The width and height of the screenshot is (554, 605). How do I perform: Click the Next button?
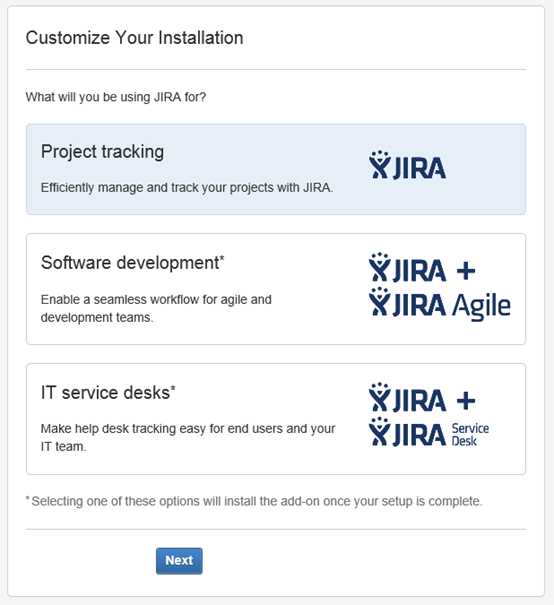pos(179,561)
